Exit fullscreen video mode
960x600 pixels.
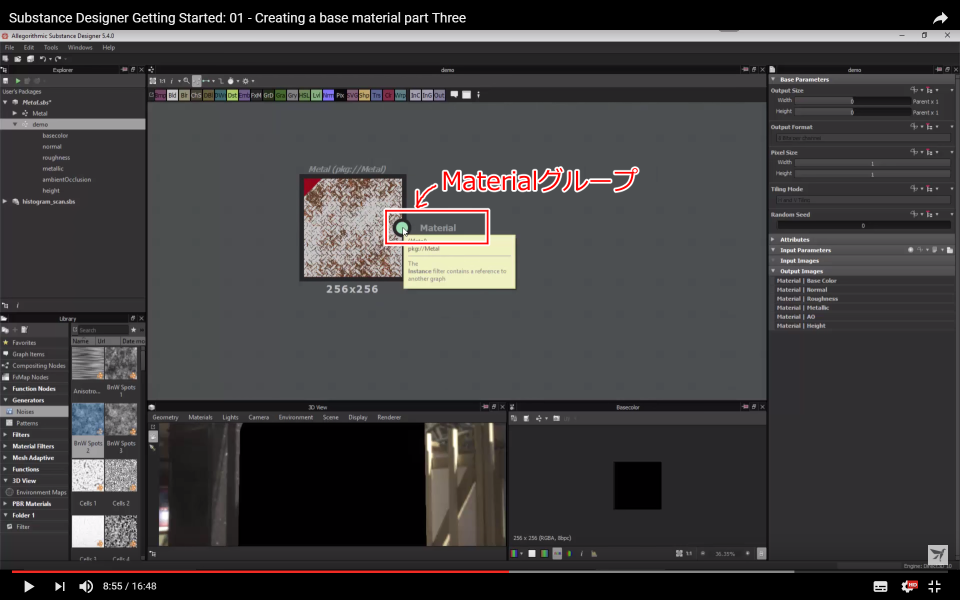point(934,586)
